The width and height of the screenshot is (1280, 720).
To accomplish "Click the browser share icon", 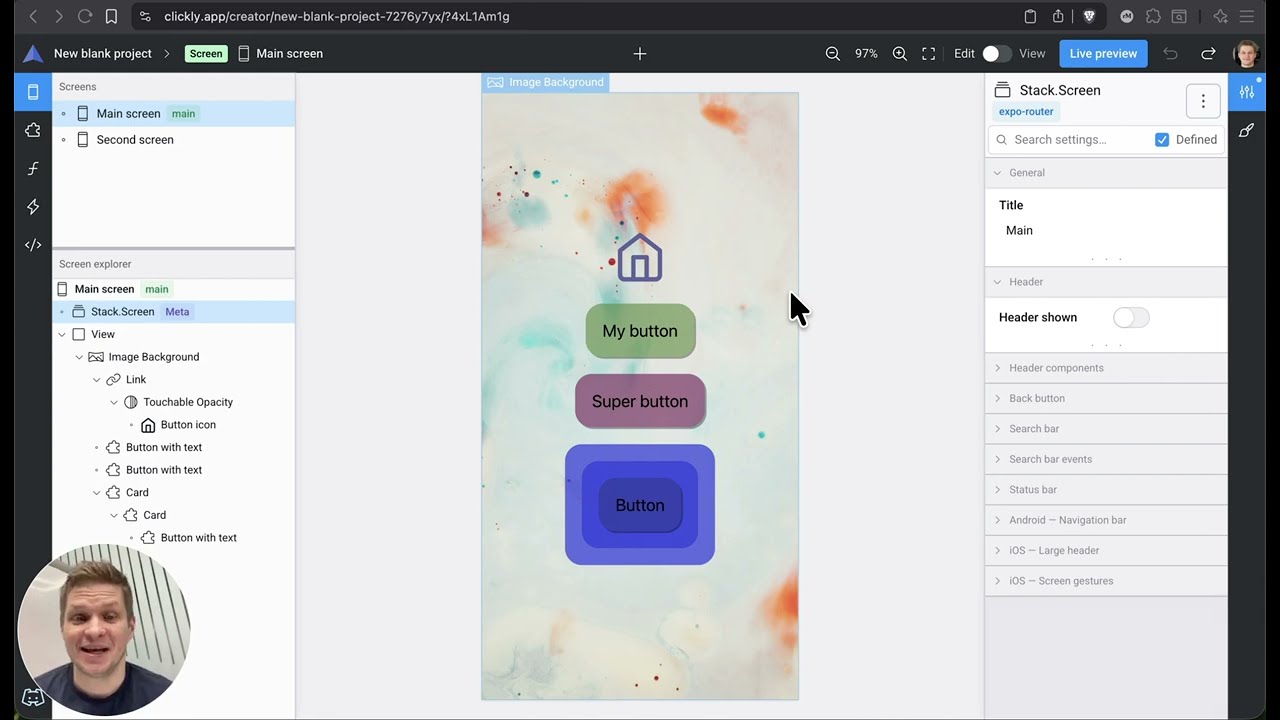I will pyautogui.click(x=1058, y=16).
